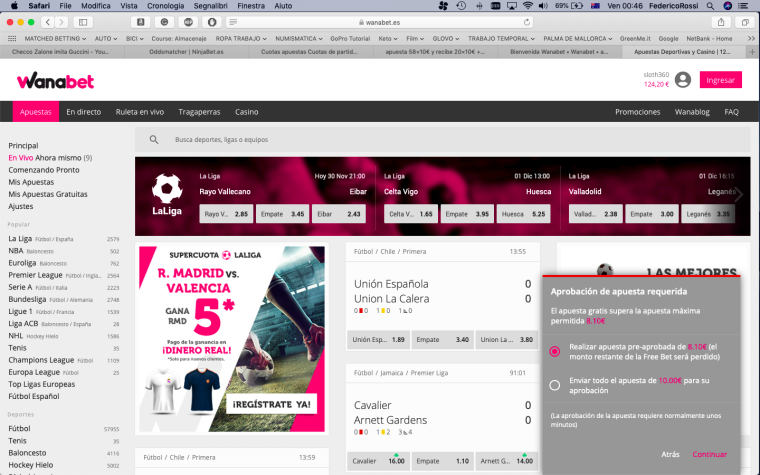Expand the MATCHED BETTING bookmarks folder

(55, 38)
